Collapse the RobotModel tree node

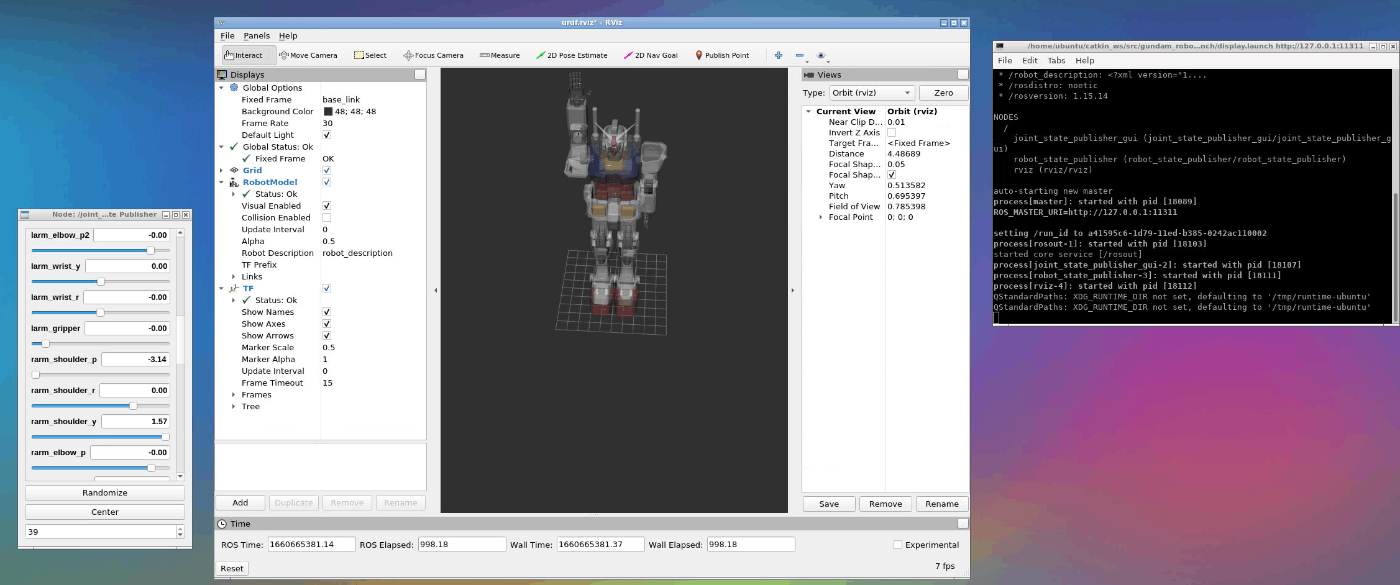[x=222, y=182]
